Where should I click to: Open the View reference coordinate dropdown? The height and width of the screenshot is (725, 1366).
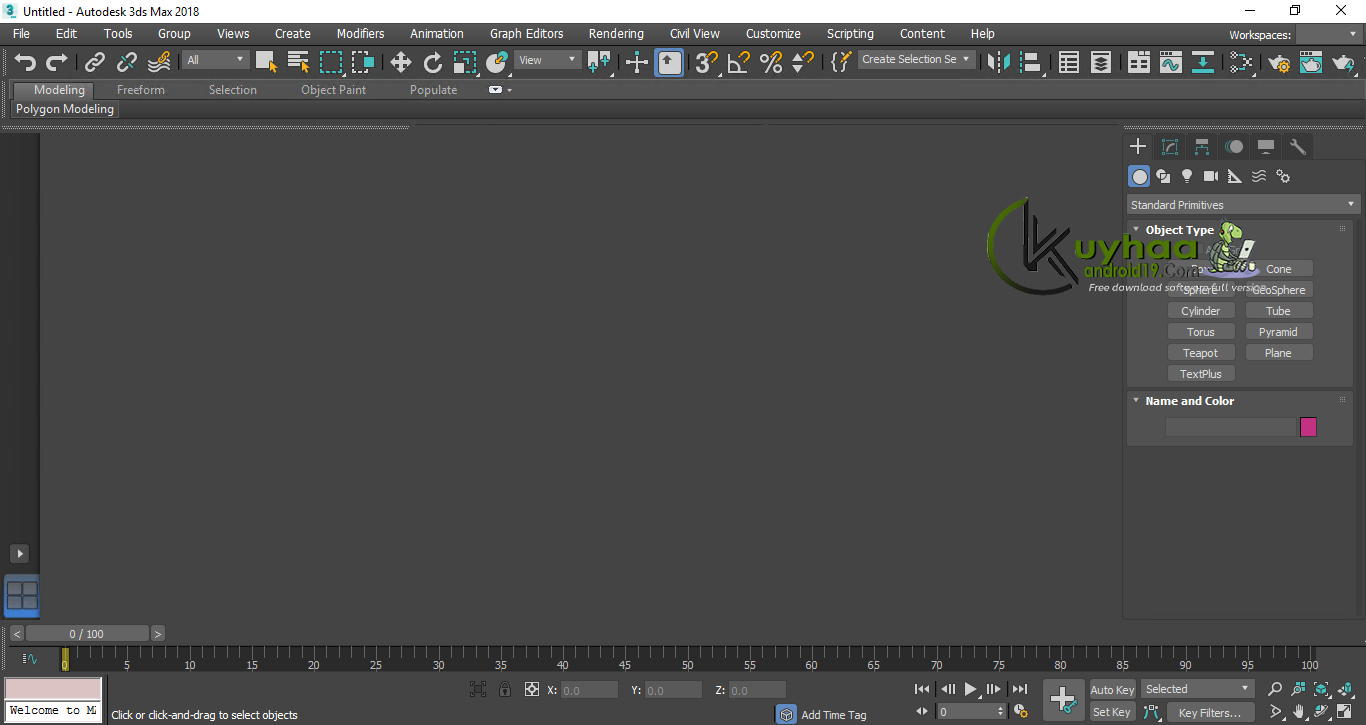tap(548, 60)
